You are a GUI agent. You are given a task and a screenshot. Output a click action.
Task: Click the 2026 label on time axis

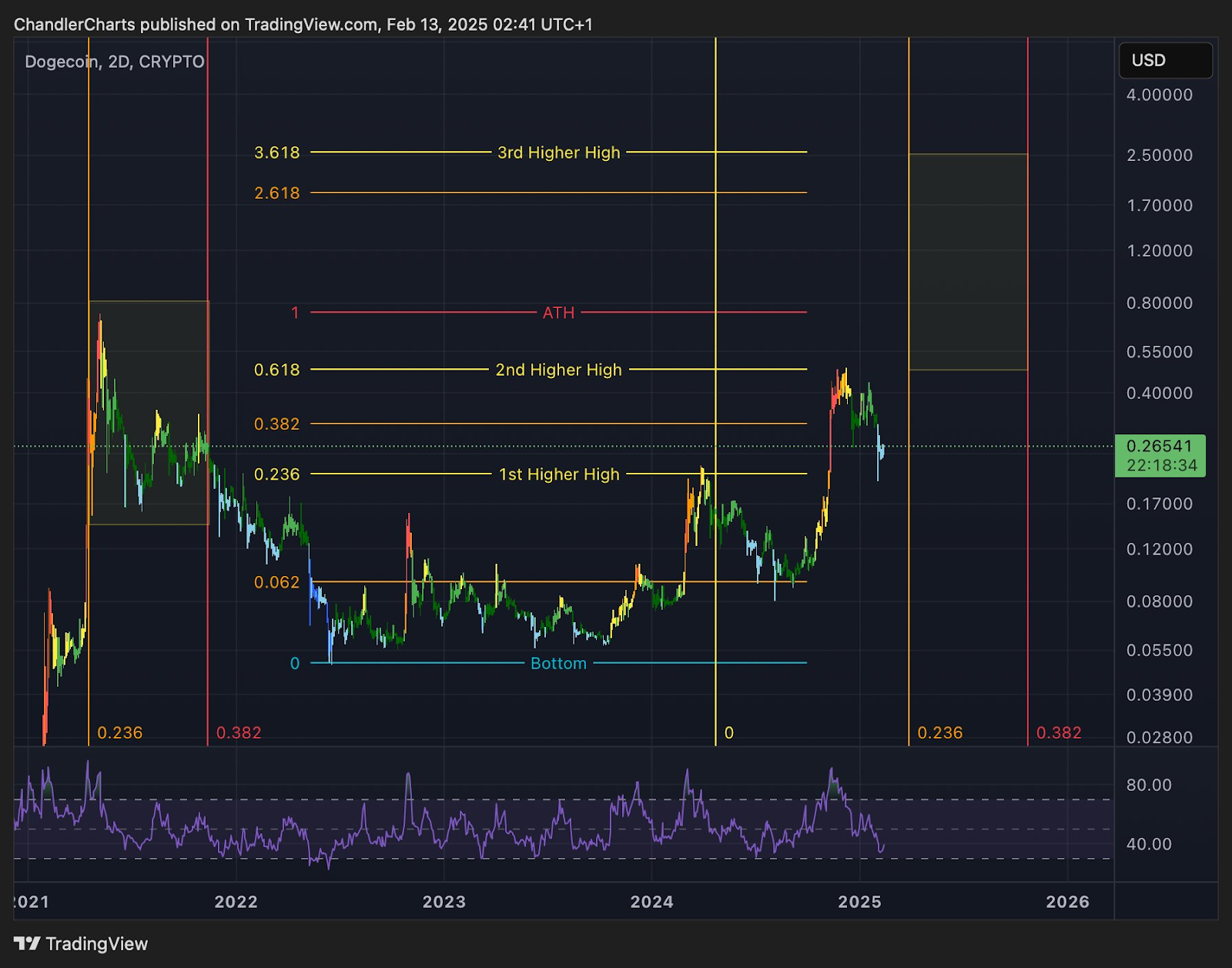coord(1067,902)
